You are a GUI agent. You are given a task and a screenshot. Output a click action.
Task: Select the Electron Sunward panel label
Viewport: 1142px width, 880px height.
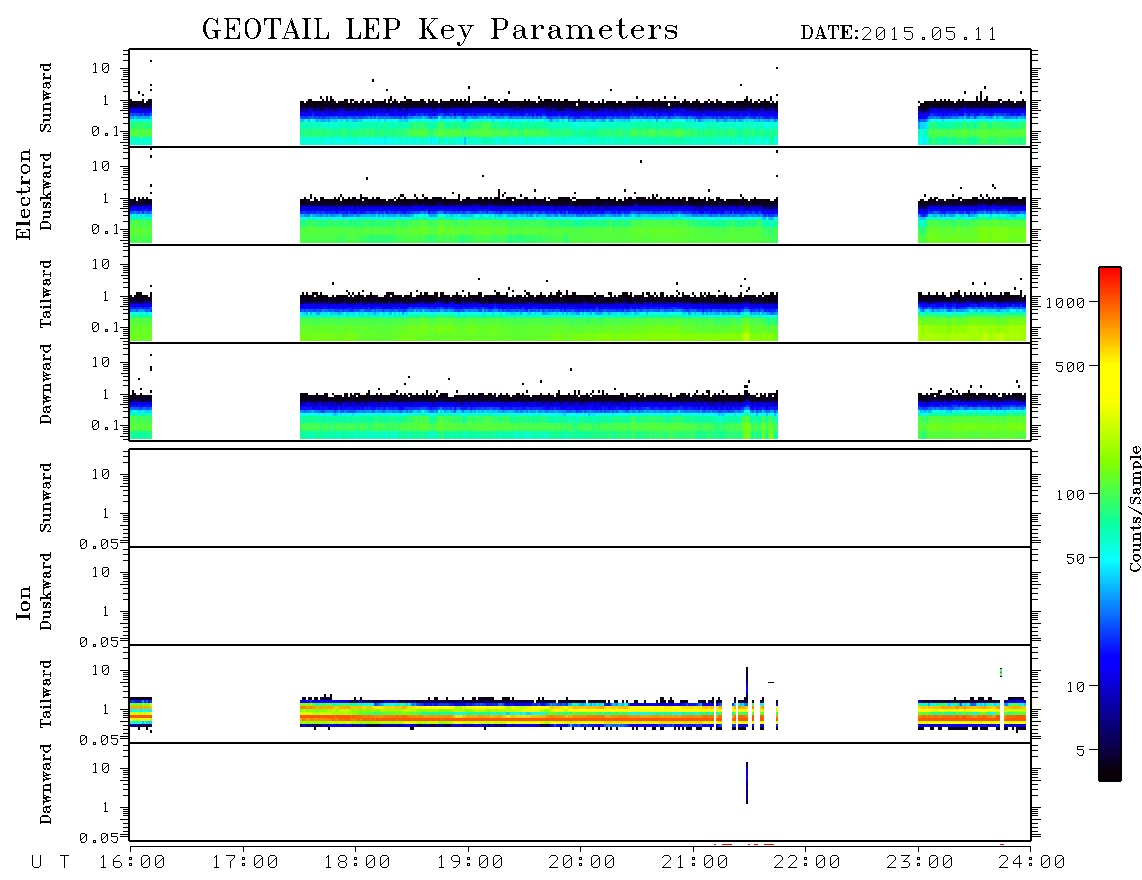(x=46, y=98)
